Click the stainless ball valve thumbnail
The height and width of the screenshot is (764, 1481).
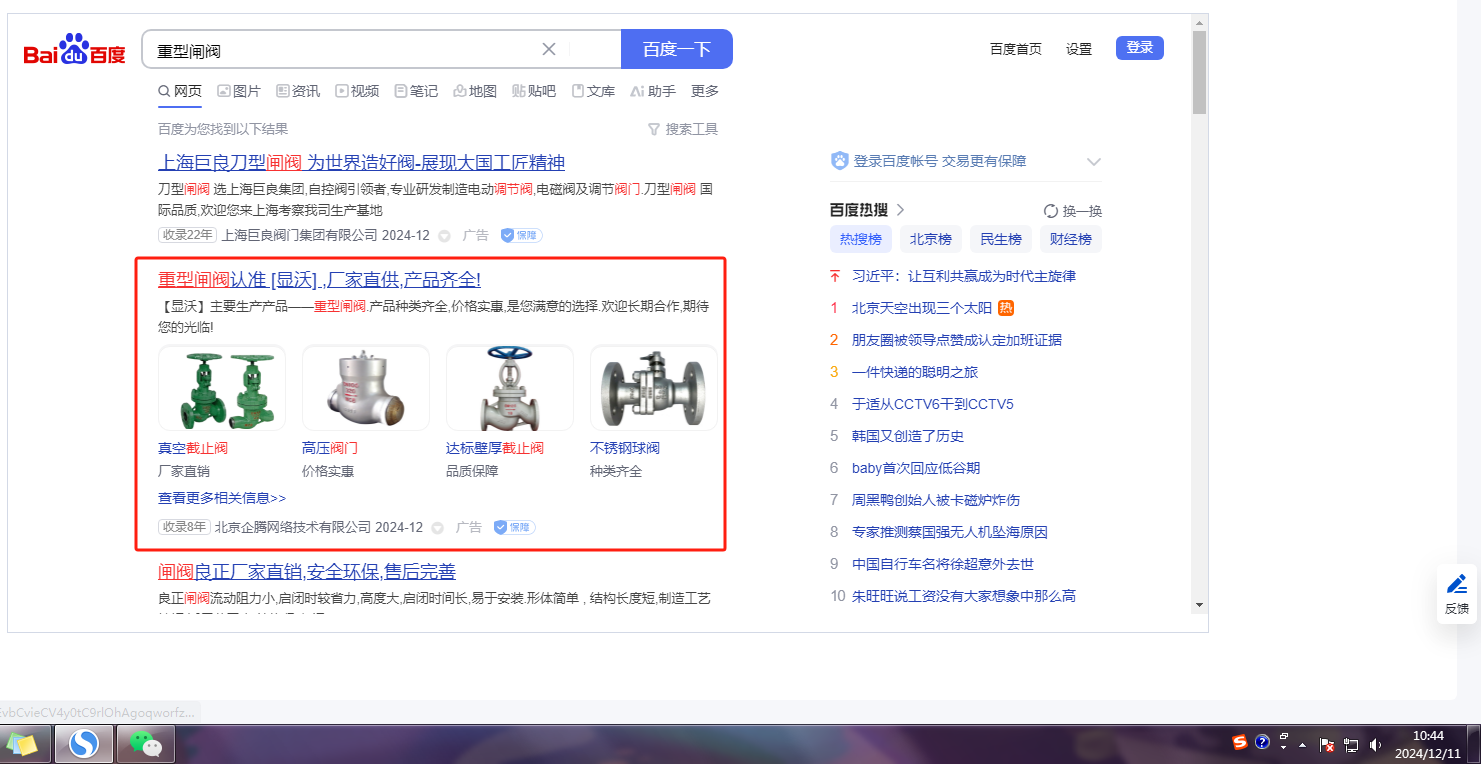(x=654, y=388)
